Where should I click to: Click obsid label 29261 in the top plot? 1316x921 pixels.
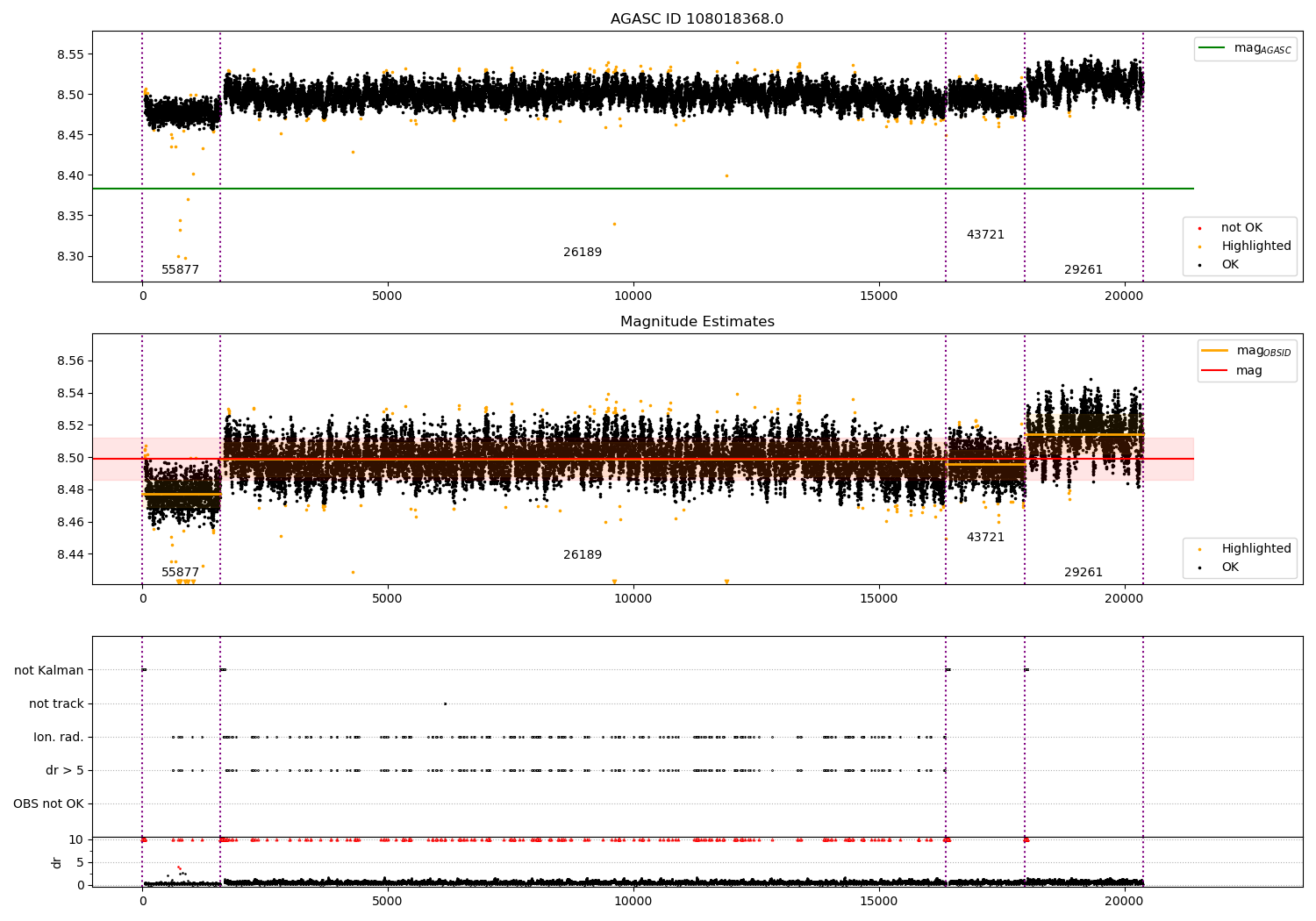(1084, 270)
